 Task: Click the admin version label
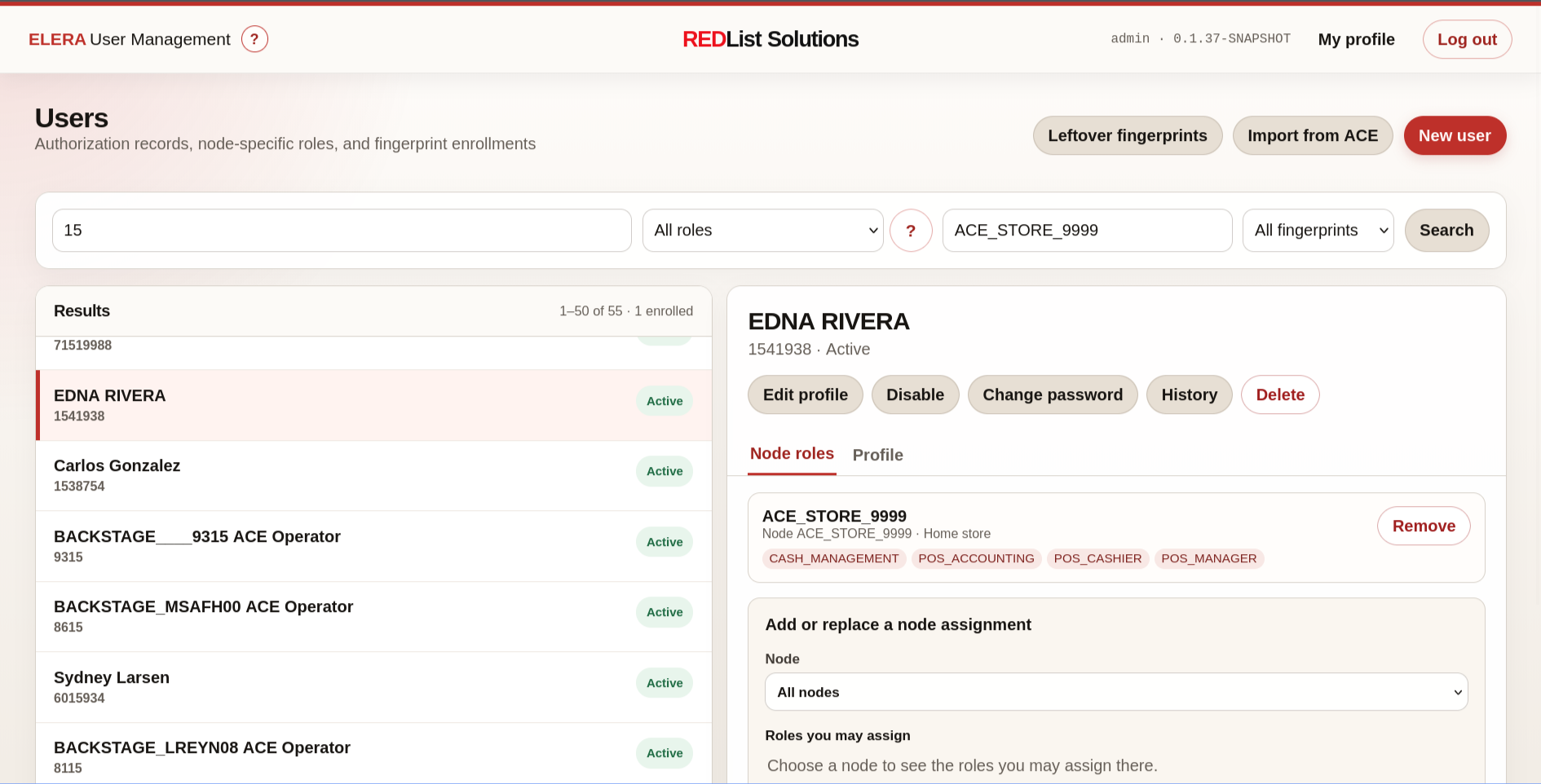pos(1200,39)
